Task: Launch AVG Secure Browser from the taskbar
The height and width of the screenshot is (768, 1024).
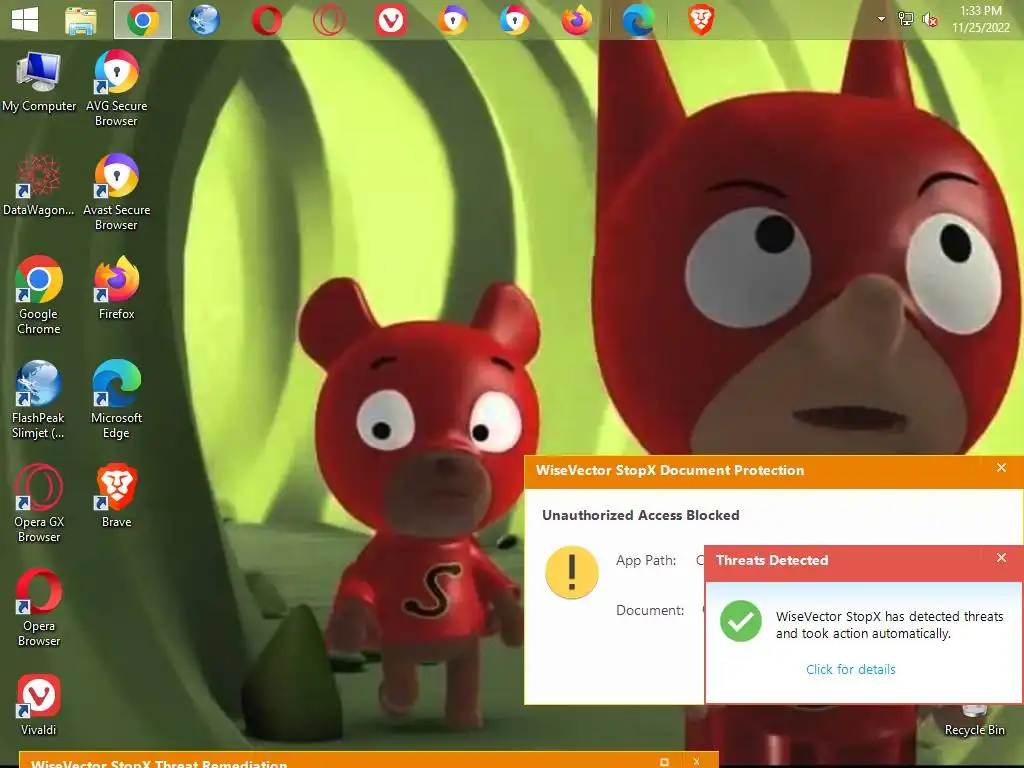Action: pos(515,20)
